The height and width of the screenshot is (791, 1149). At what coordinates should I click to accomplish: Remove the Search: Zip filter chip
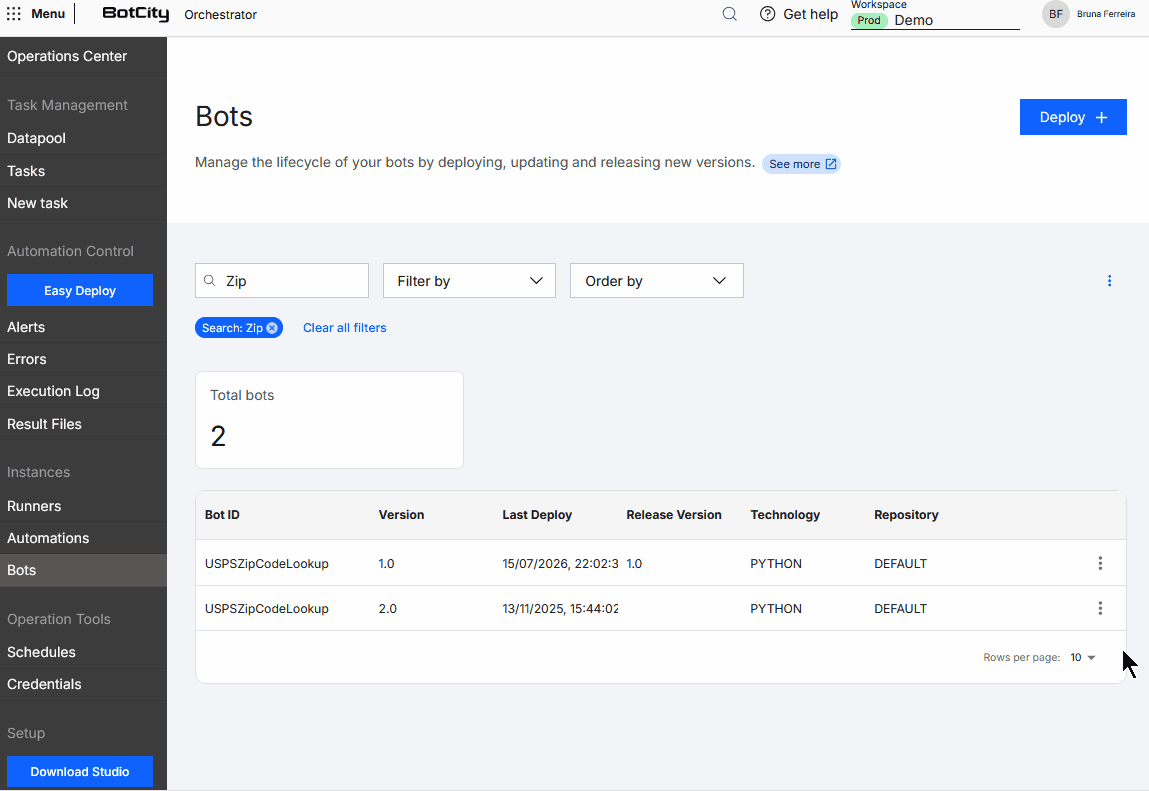(272, 328)
